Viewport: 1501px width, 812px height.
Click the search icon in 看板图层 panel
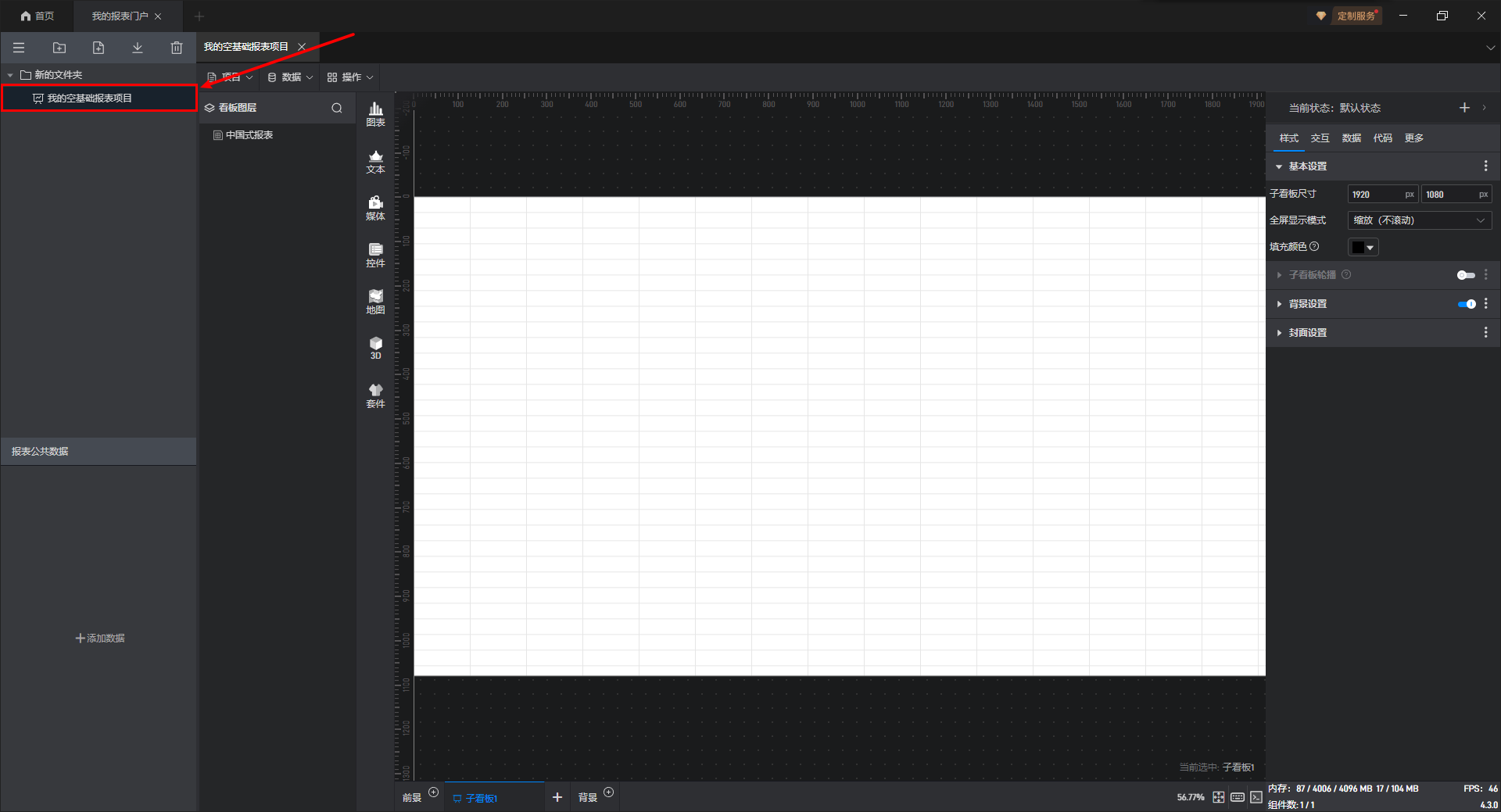click(337, 108)
